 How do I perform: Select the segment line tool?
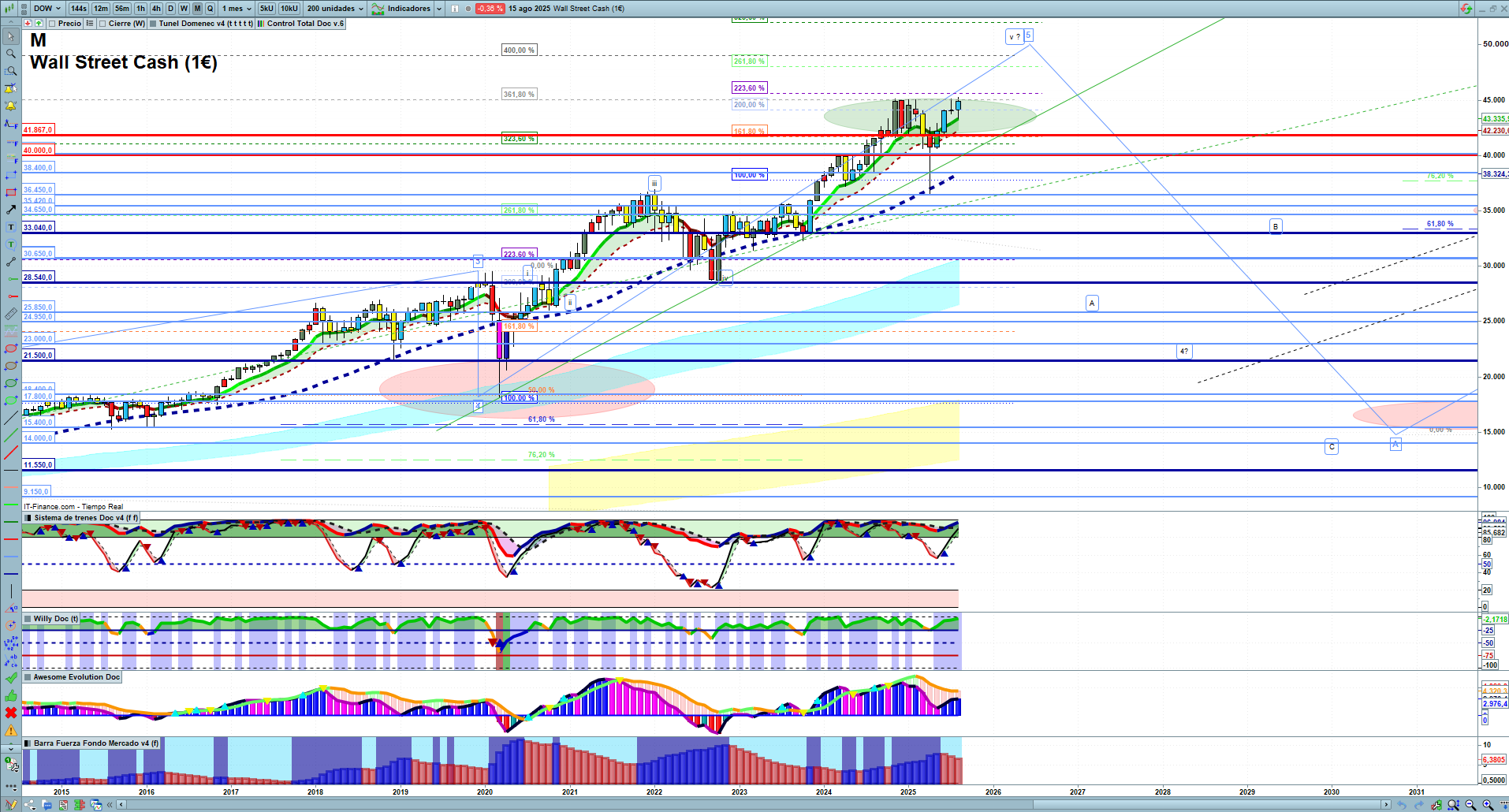point(11,262)
